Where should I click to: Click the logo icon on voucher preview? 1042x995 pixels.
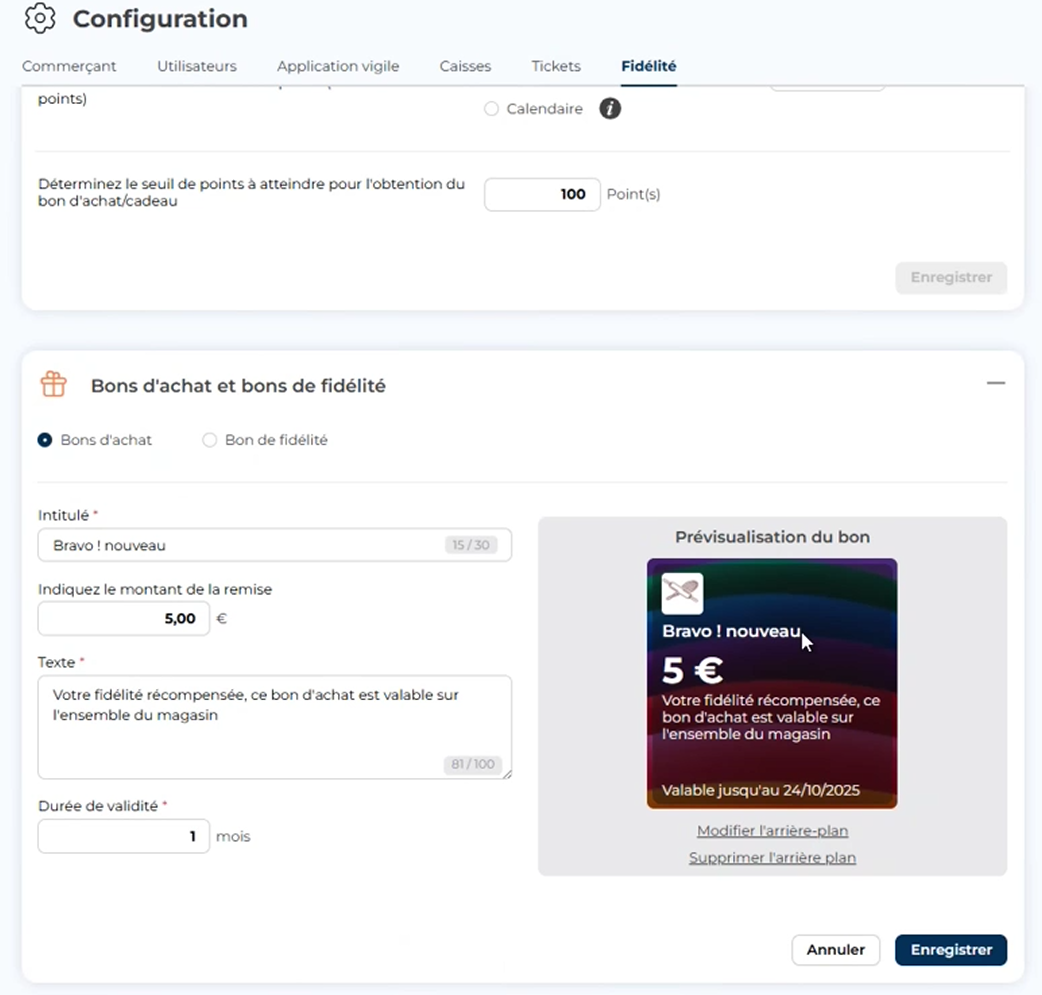click(x=682, y=593)
